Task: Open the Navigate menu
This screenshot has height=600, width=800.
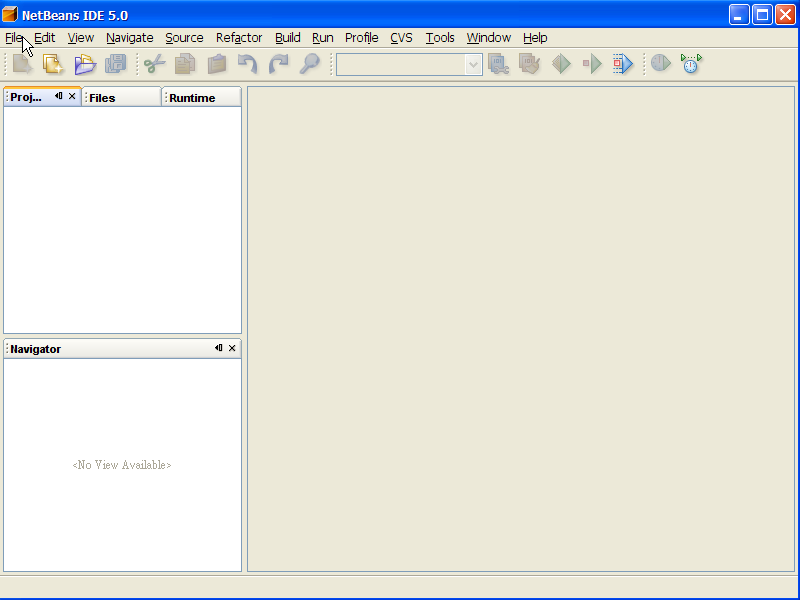Action: click(x=130, y=38)
